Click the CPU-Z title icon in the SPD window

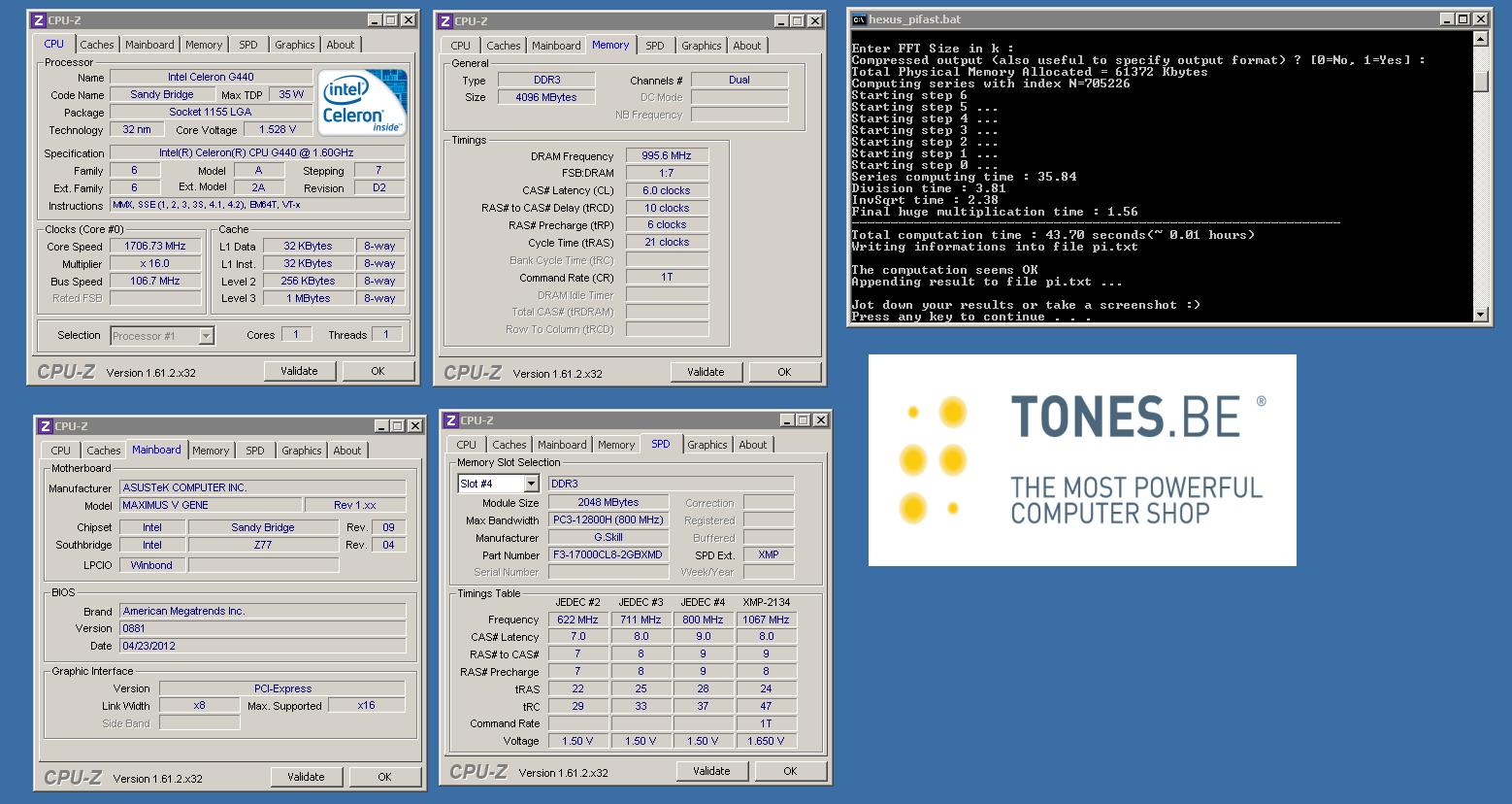pos(451,419)
